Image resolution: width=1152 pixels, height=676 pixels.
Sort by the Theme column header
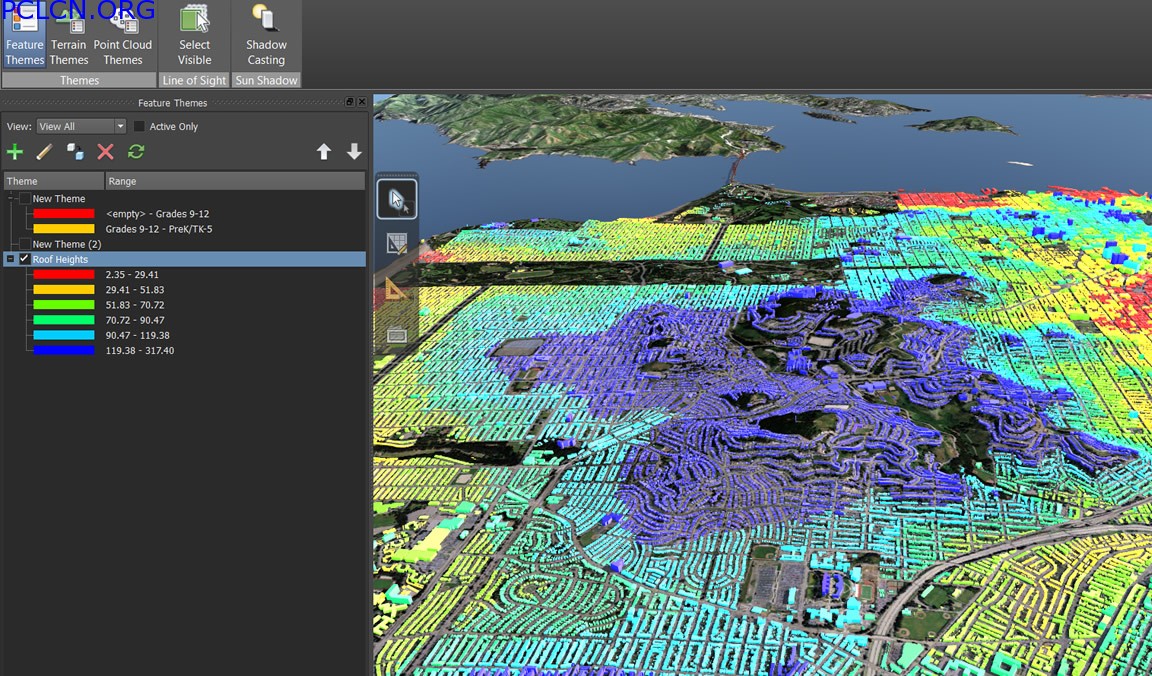pyautogui.click(x=54, y=181)
